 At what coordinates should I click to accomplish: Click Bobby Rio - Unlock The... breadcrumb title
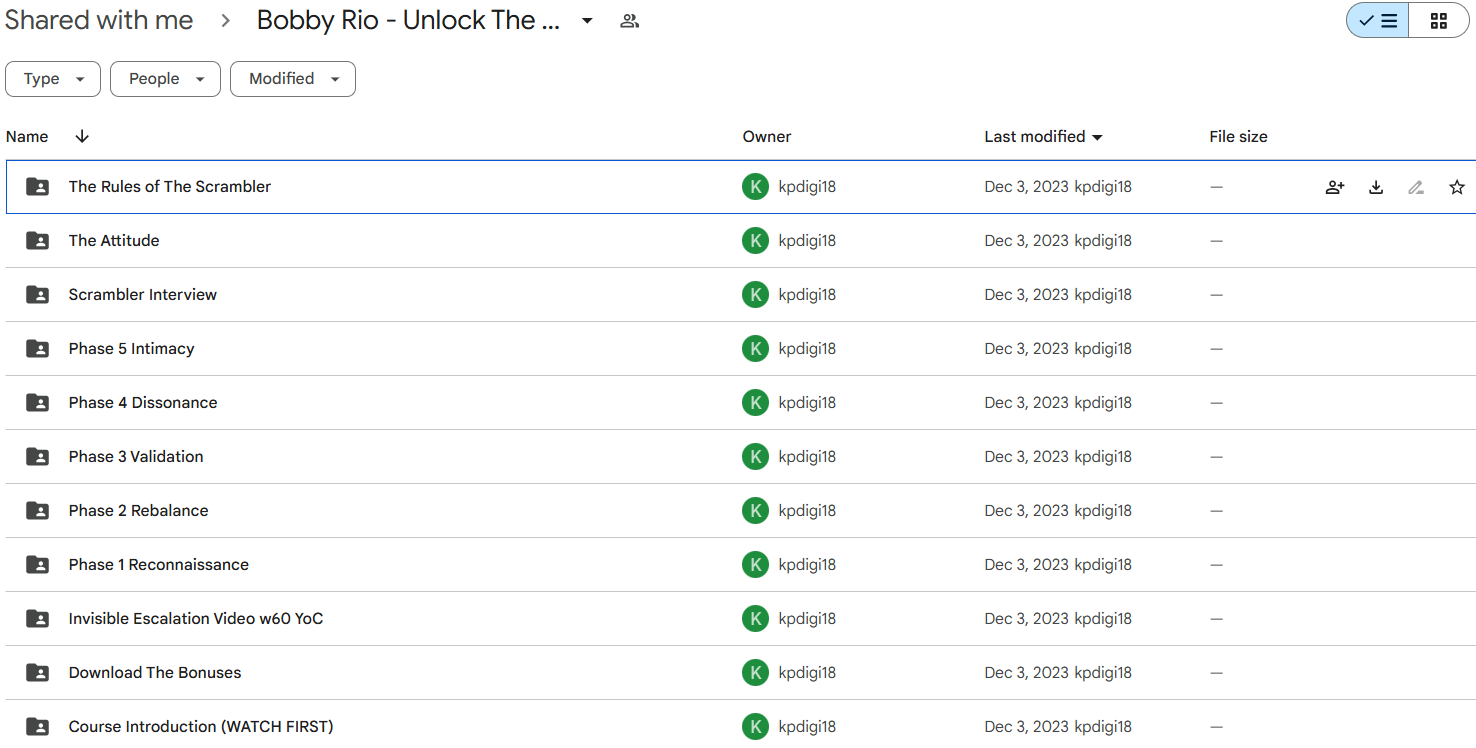(408, 21)
